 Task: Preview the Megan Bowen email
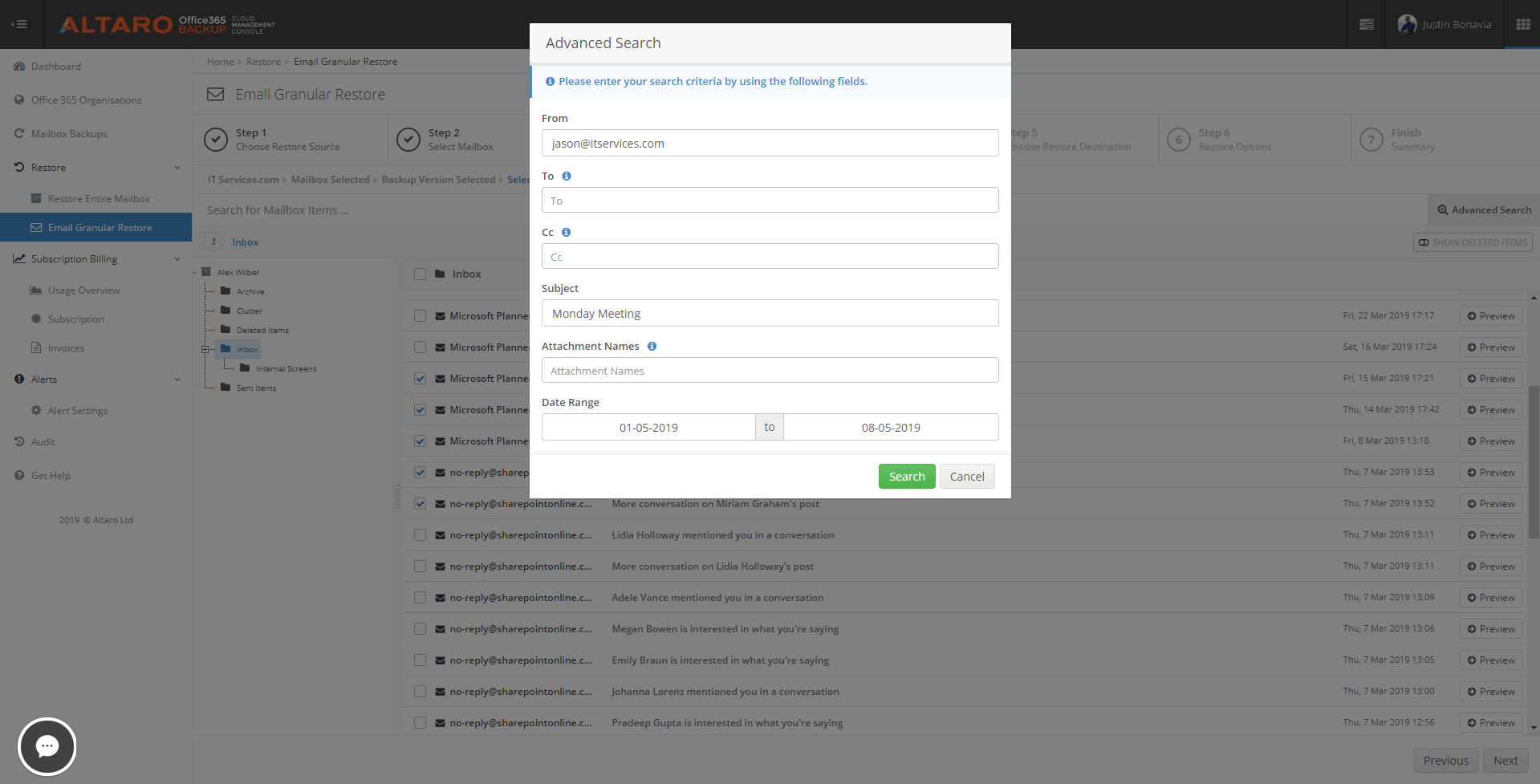click(x=1491, y=628)
